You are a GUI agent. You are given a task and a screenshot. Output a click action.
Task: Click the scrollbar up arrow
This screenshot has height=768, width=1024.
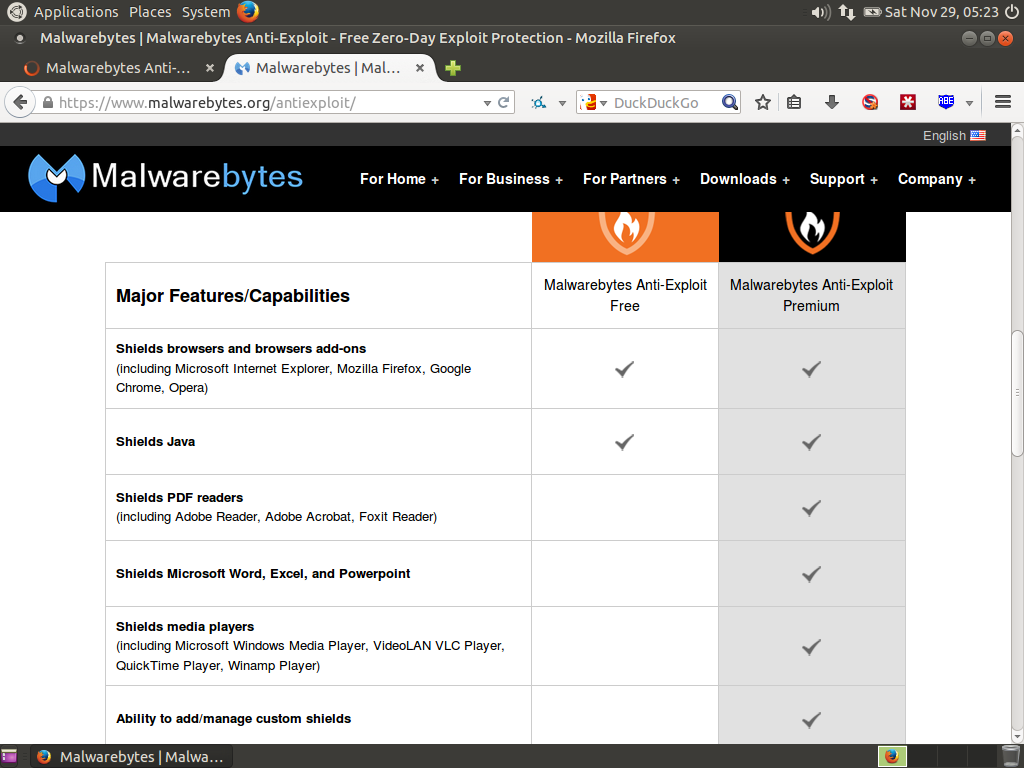(x=1017, y=129)
